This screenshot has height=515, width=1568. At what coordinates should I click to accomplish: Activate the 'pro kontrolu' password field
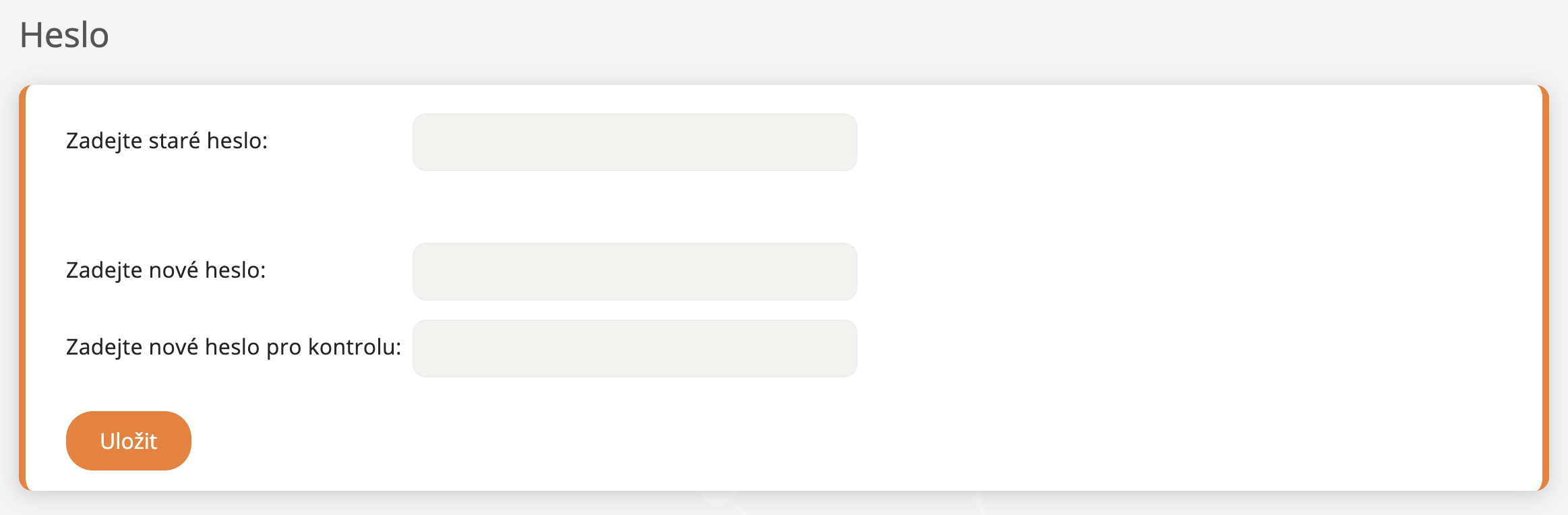tap(634, 349)
